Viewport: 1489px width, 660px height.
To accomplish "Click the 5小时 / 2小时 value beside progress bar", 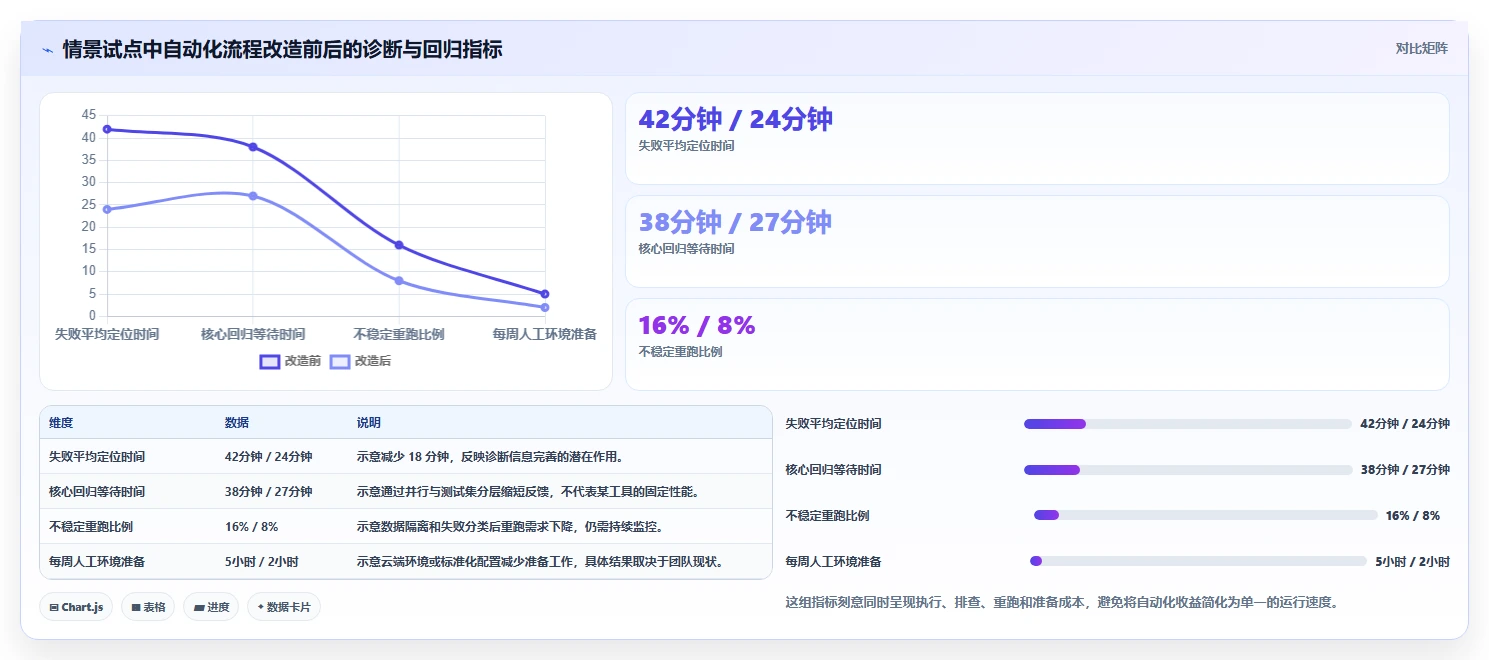I will 1412,561.
